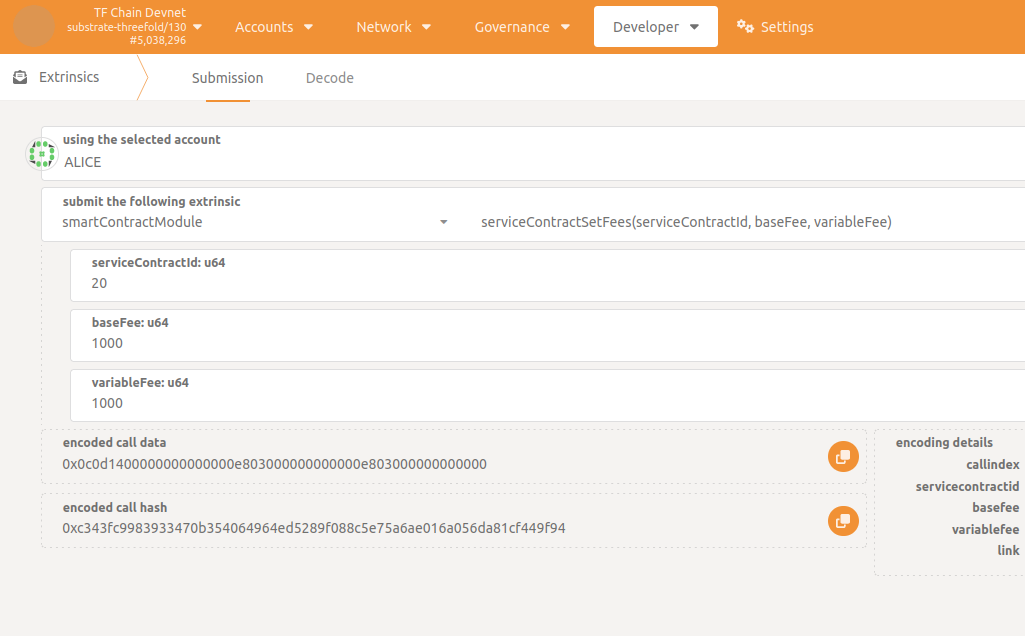Screen dimensions: 1025x636
Task: Copy the encoded call data
Action: click(x=843, y=456)
